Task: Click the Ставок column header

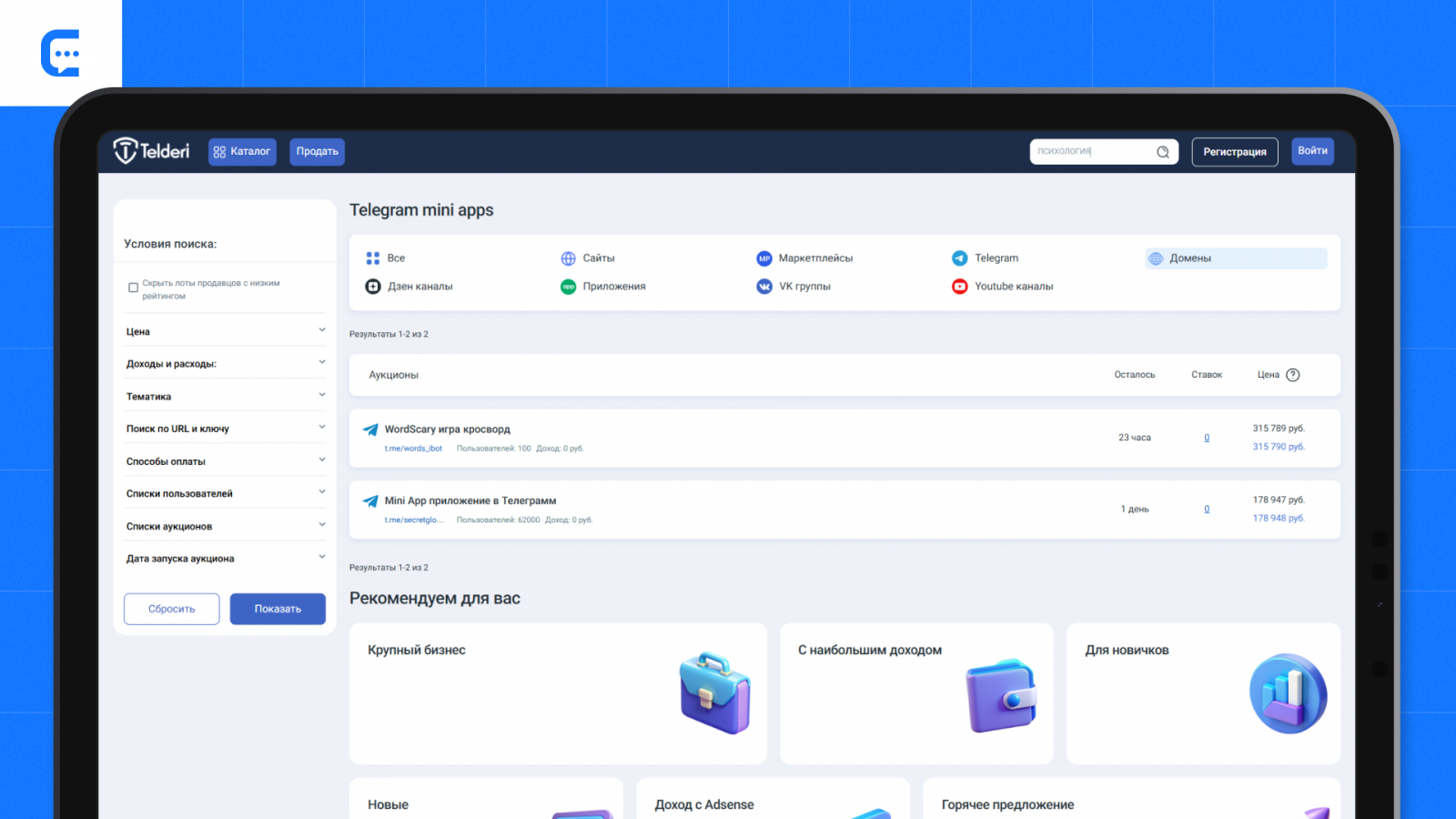Action: click(1207, 375)
